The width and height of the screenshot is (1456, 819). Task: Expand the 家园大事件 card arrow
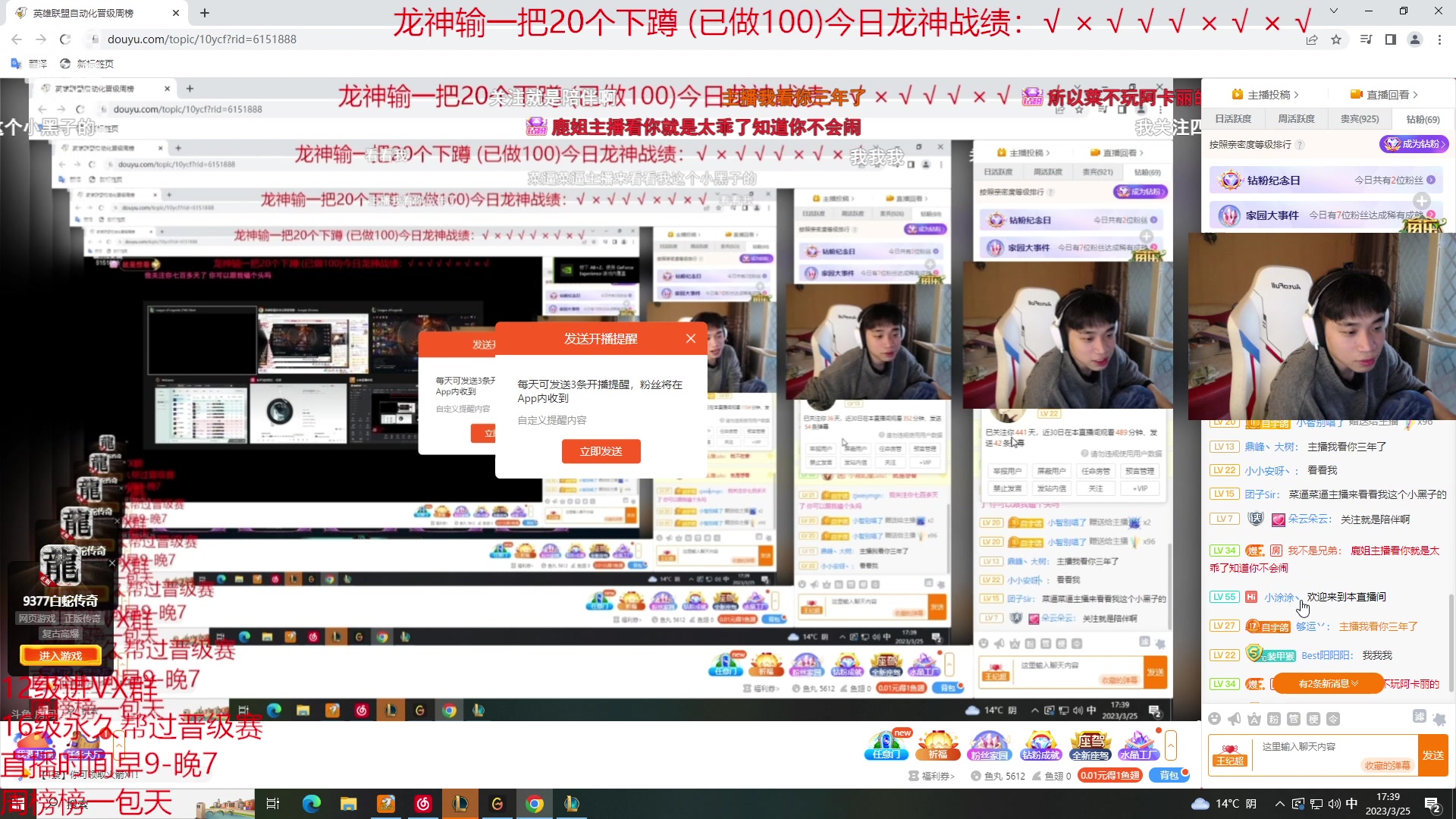1432,215
